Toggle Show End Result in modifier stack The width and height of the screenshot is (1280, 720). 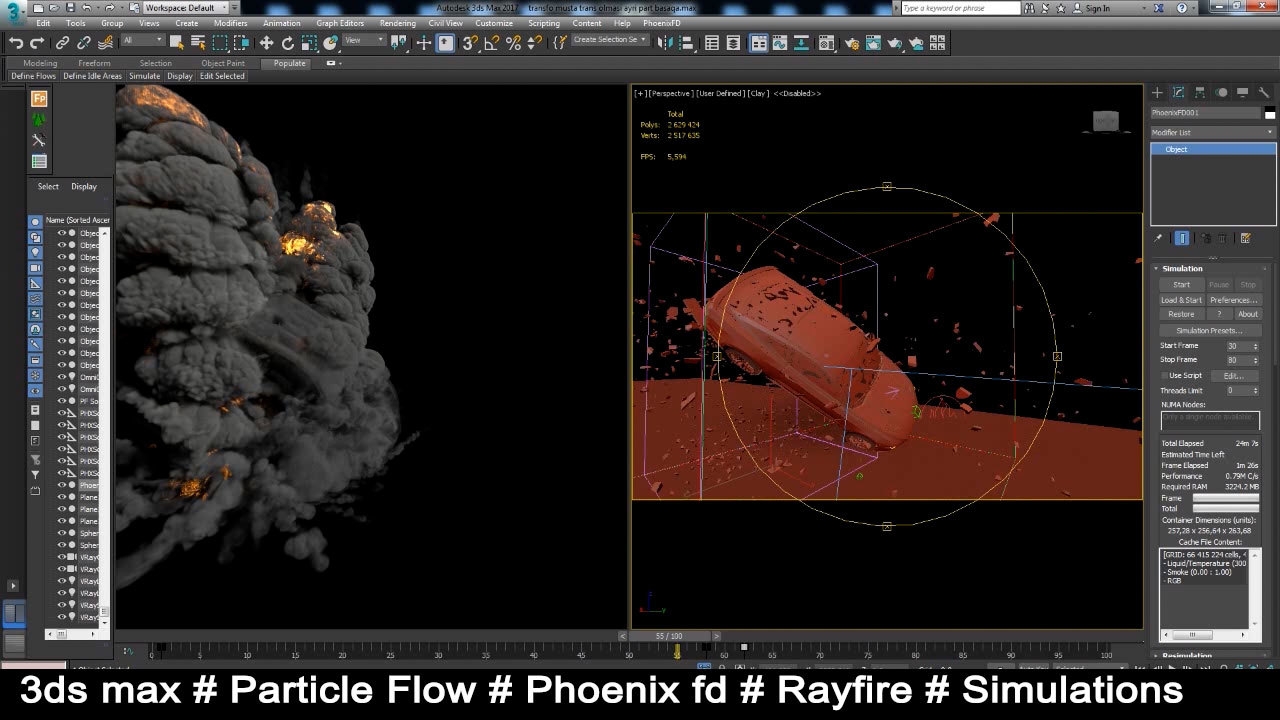tap(1182, 238)
